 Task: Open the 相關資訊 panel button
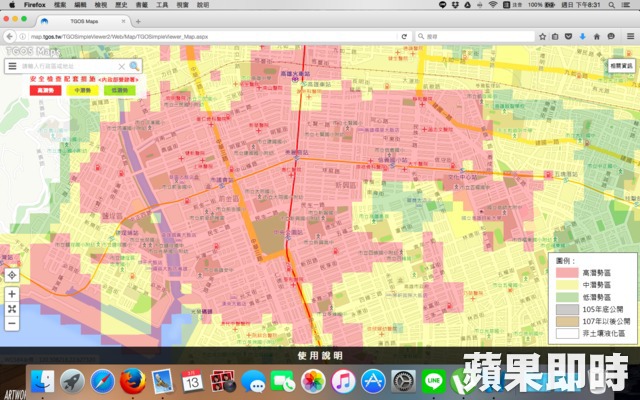(x=621, y=66)
